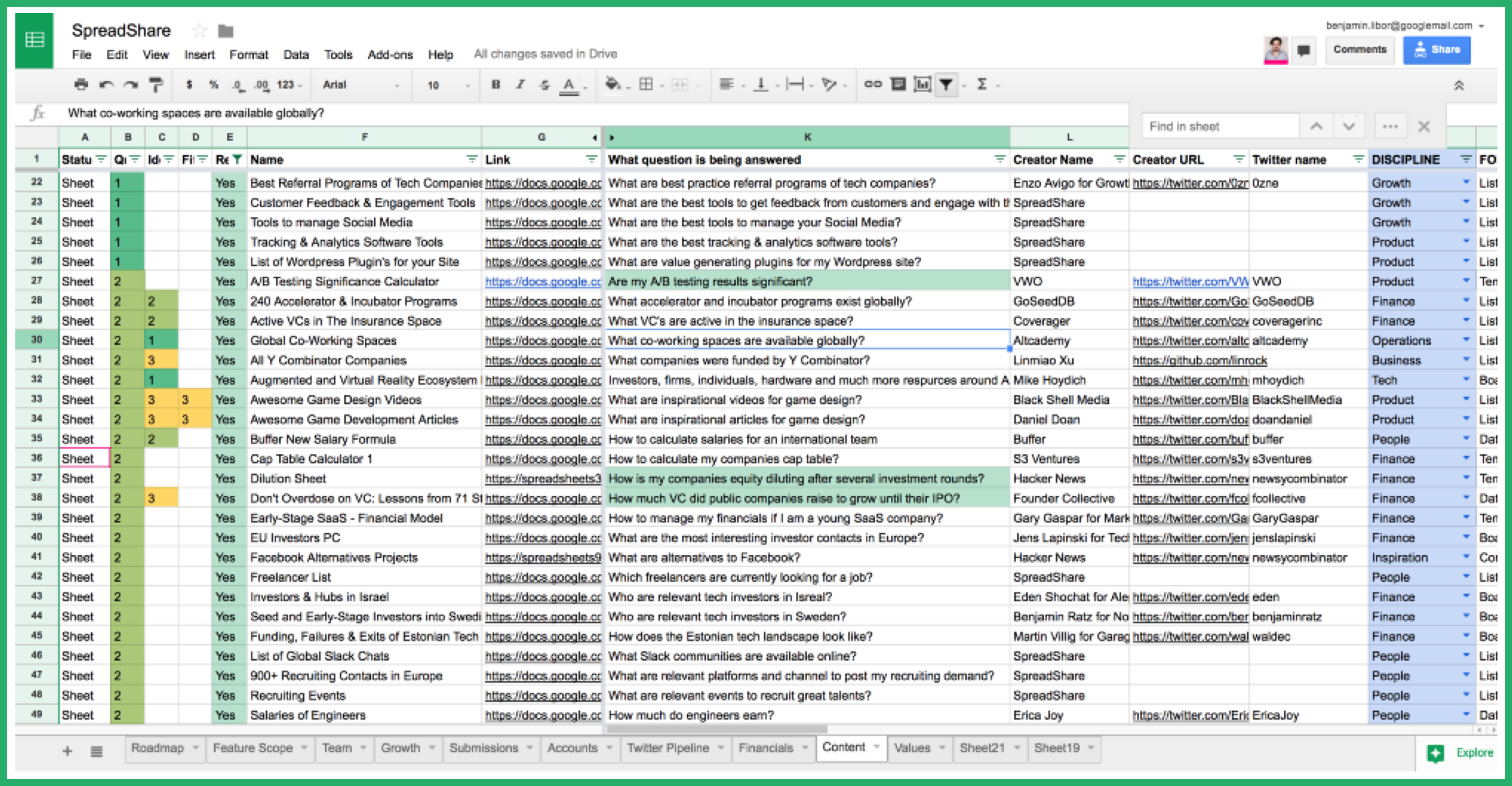This screenshot has height=786, width=1512.
Task: Decrease decimal places
Action: (238, 85)
